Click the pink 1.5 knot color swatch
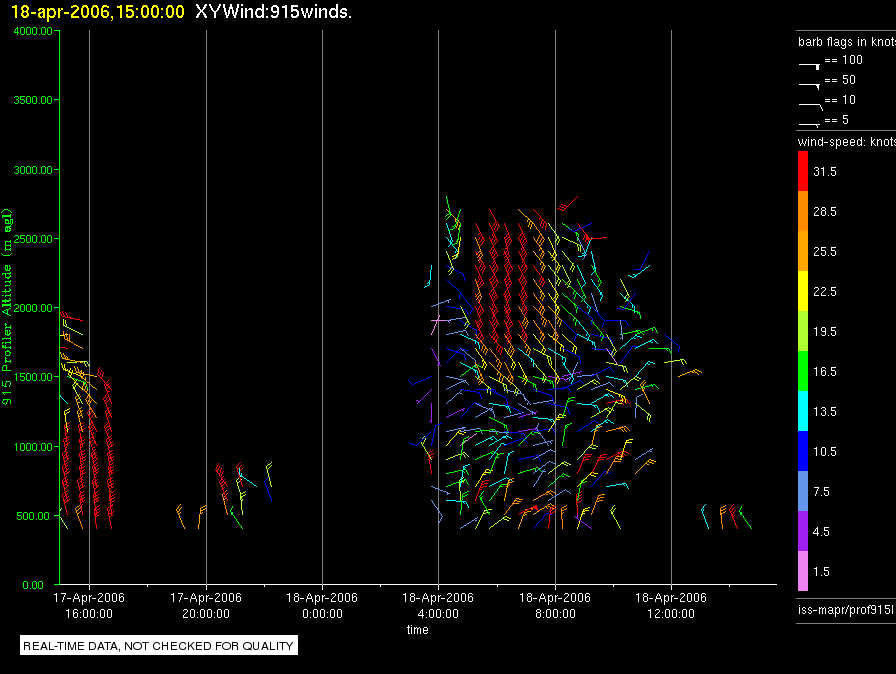This screenshot has height=674, width=896. coord(803,571)
